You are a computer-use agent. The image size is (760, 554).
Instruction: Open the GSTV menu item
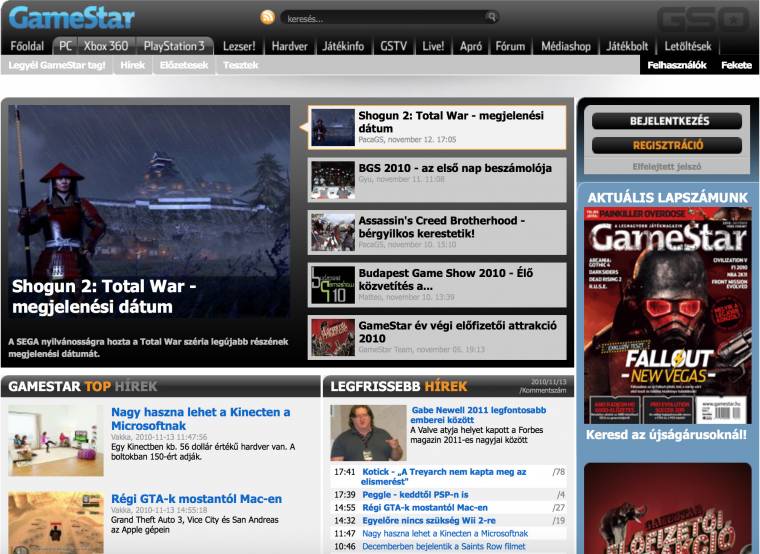pos(393,46)
